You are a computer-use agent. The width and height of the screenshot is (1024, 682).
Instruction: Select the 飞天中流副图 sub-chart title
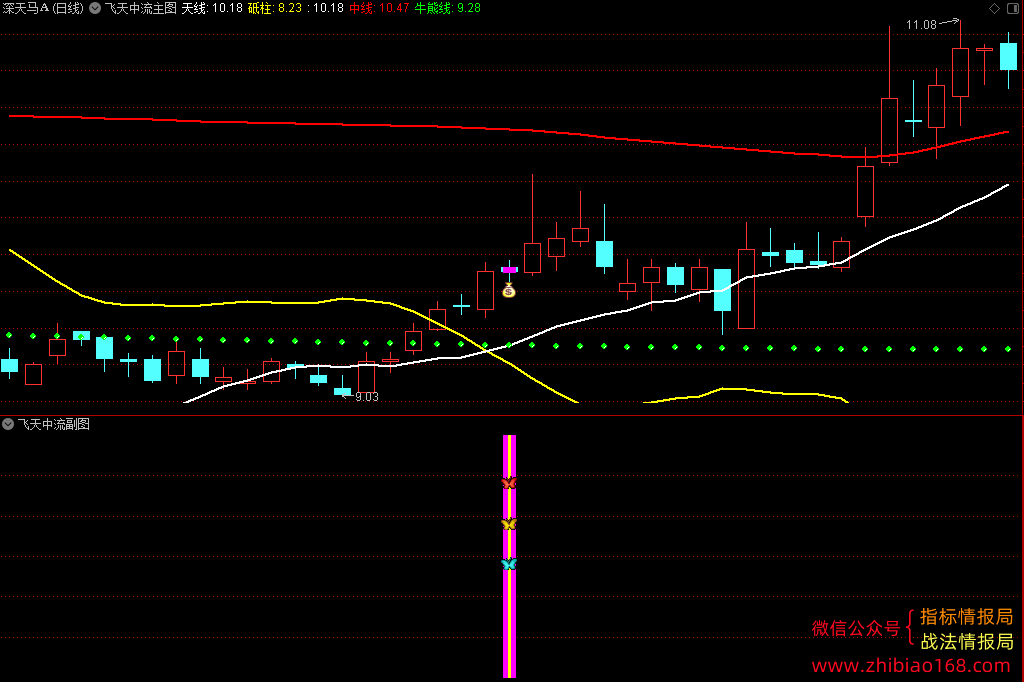[x=54, y=424]
